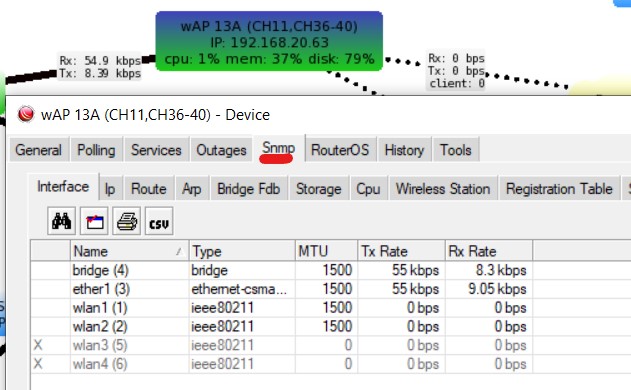Click the window view toolbar icon
631x390 pixels.
click(94, 221)
